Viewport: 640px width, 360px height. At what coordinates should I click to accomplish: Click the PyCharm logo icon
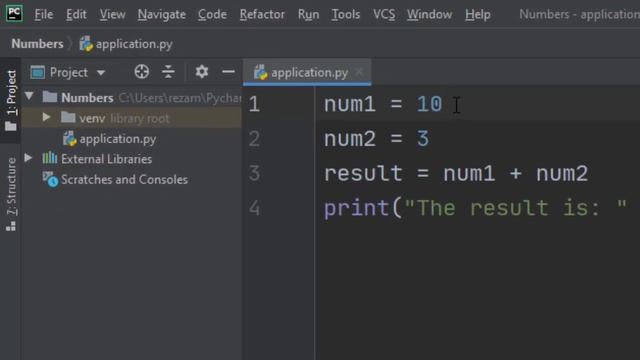point(14,13)
